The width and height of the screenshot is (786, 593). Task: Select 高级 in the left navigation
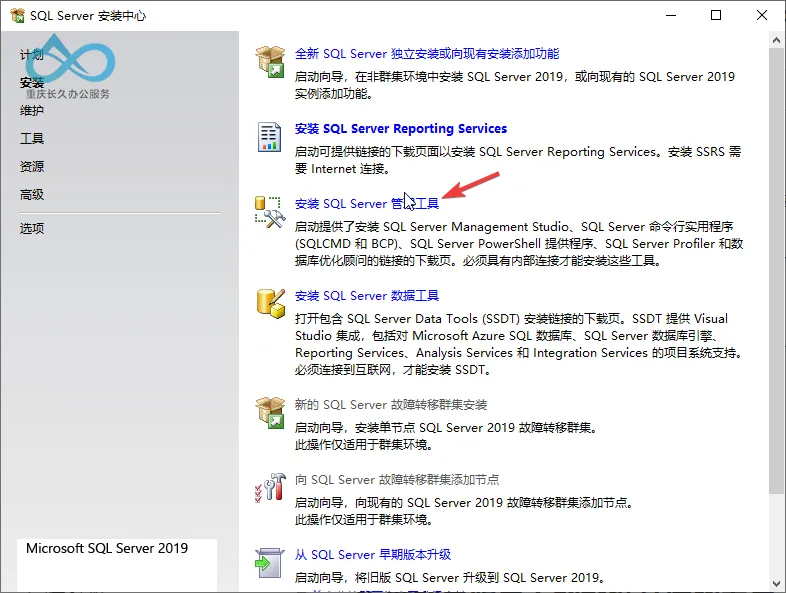pos(32,194)
